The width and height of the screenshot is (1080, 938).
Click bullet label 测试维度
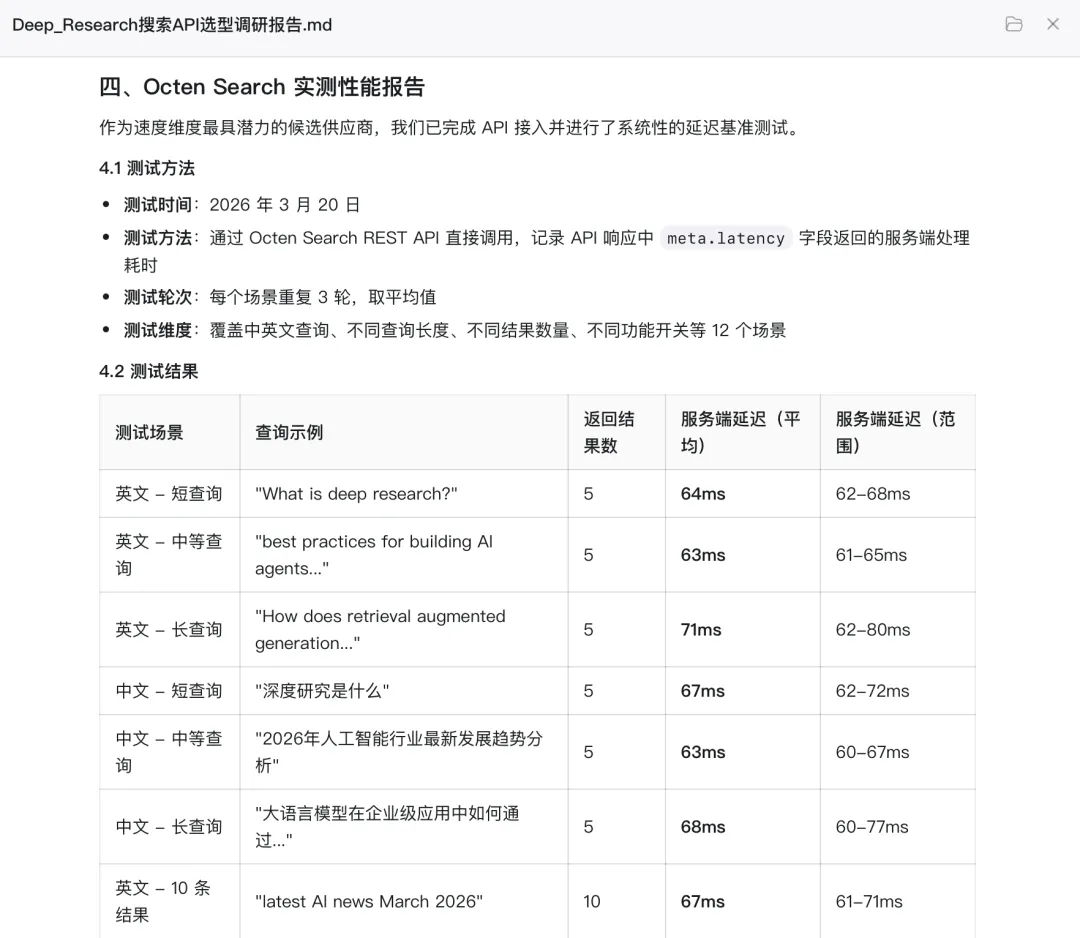[x=158, y=330]
